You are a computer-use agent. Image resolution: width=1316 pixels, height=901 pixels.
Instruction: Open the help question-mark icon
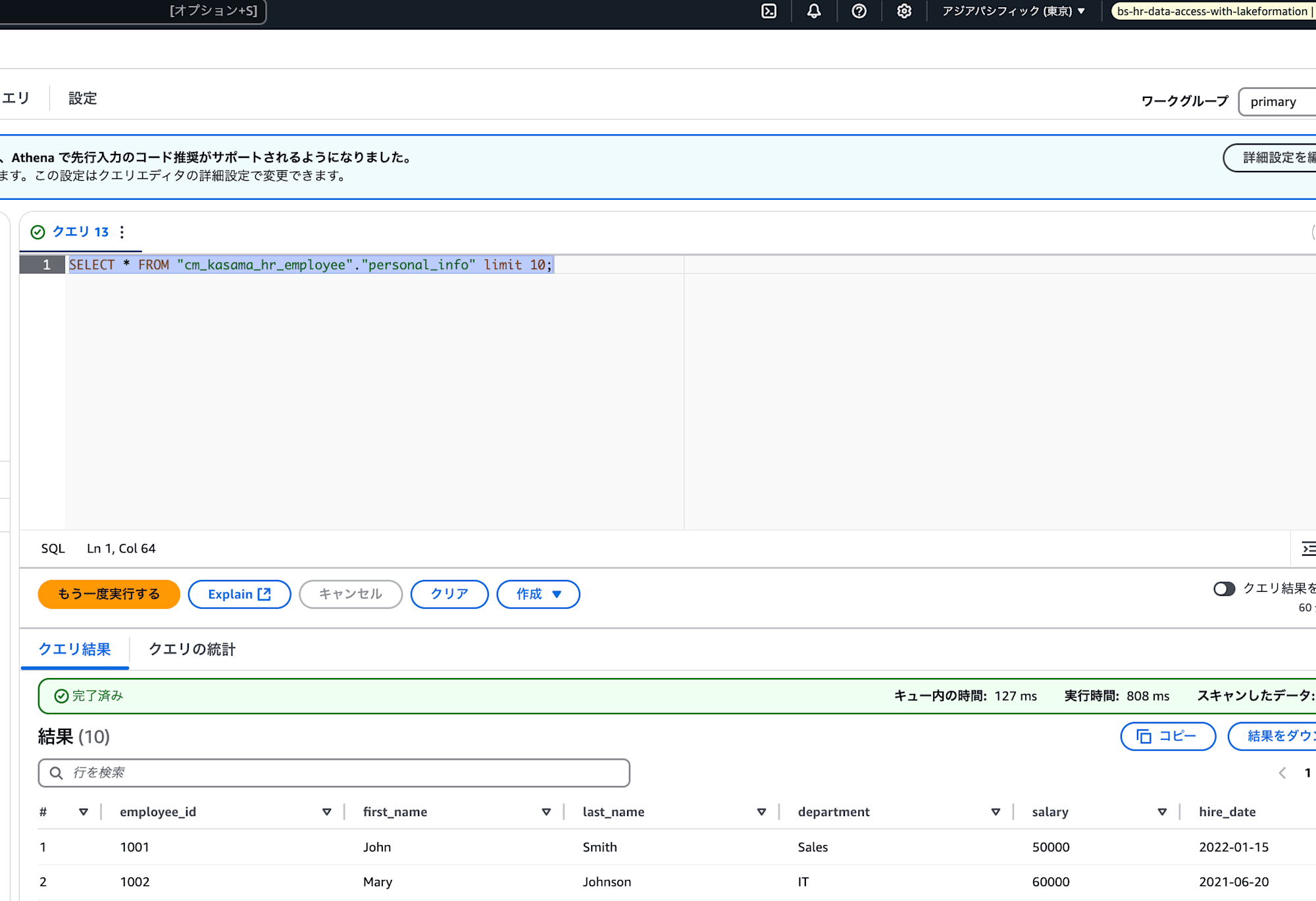click(859, 11)
